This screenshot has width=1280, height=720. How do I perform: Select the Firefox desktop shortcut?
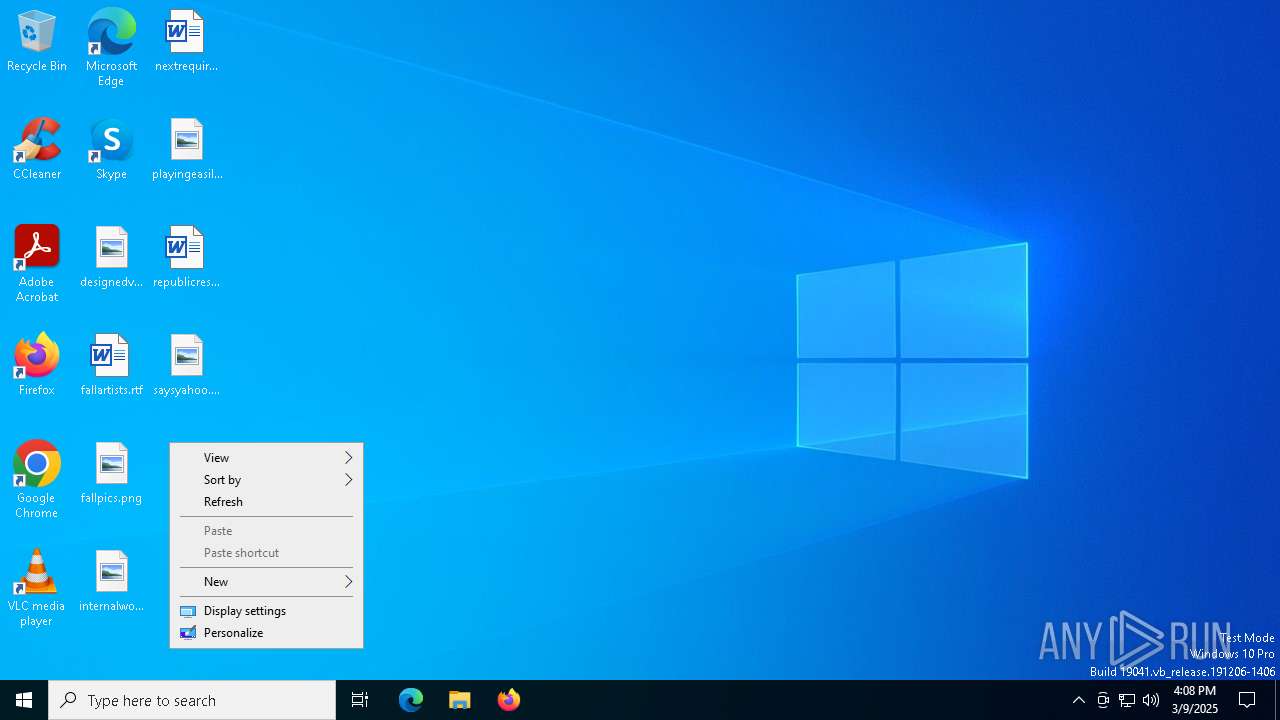(x=37, y=366)
